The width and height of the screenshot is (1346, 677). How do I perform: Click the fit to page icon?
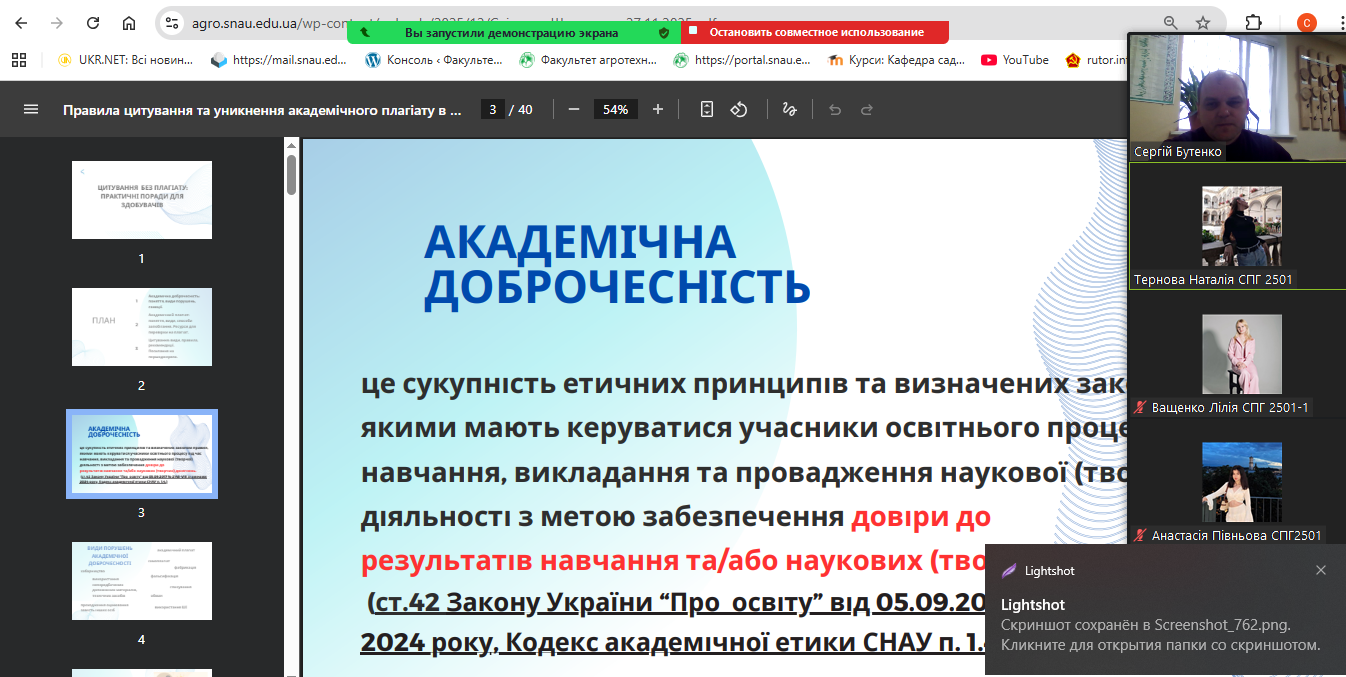[x=707, y=110]
